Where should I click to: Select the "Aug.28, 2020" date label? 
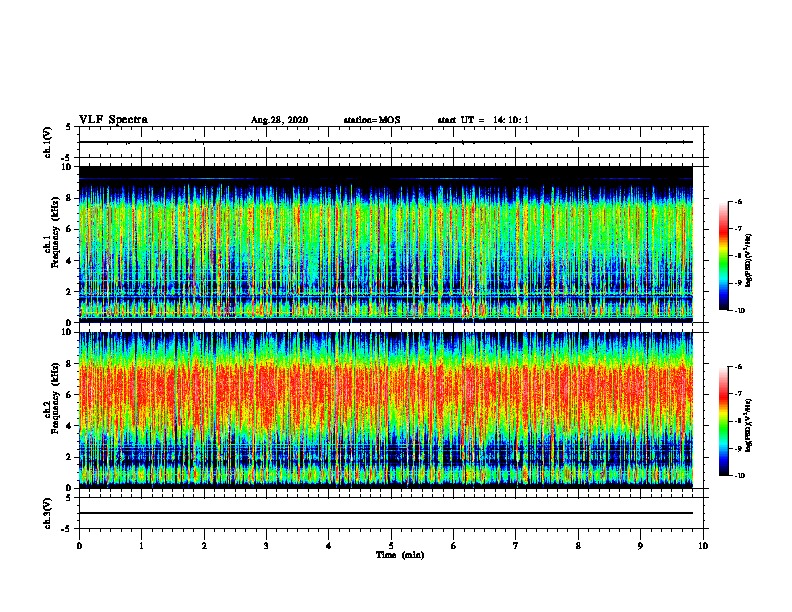coord(279,120)
